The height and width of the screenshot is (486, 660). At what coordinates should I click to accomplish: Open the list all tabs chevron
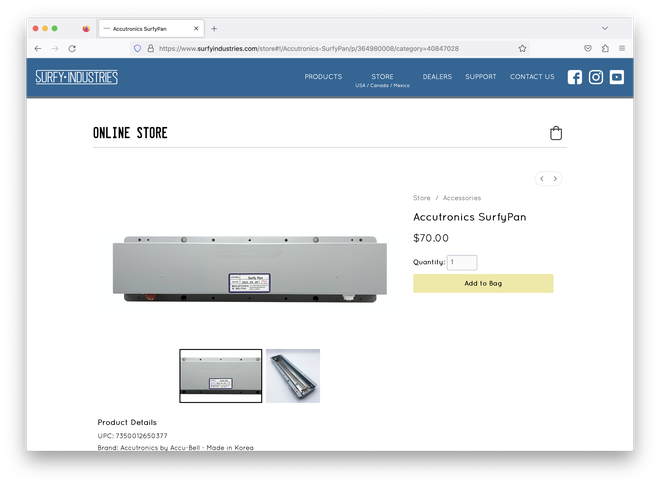point(605,28)
